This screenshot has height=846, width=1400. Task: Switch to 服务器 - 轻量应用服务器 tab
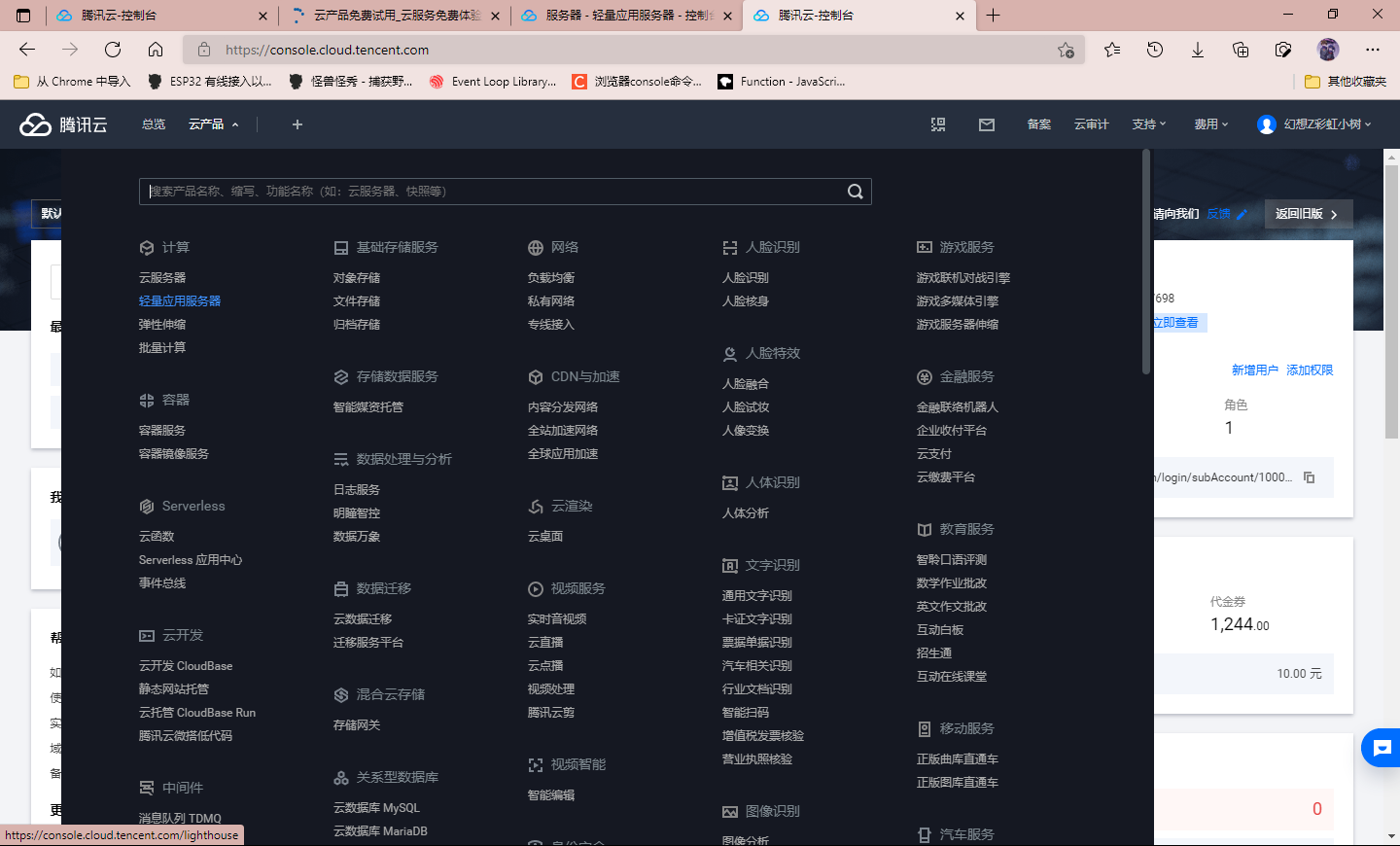[626, 16]
